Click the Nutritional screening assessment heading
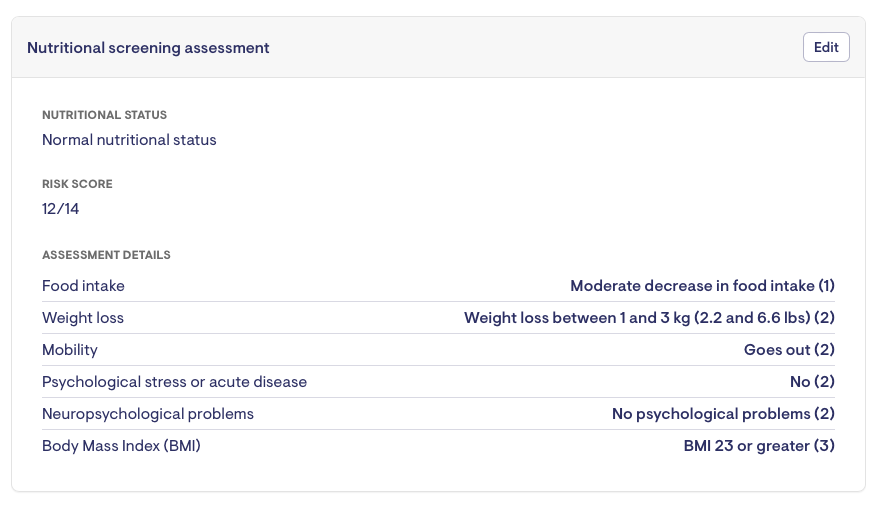The width and height of the screenshot is (885, 513). pyautogui.click(x=148, y=48)
